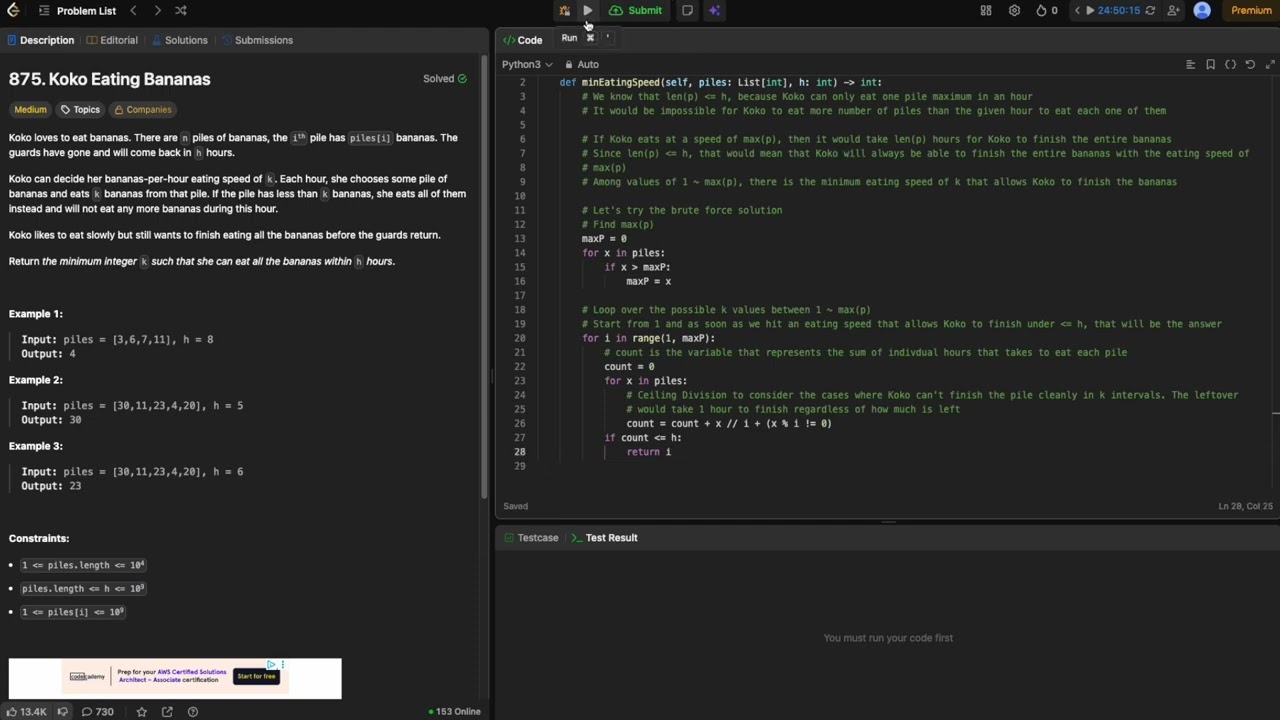Click the line 13 maxP = 0 code
The height and width of the screenshot is (720, 1280).
(604, 239)
